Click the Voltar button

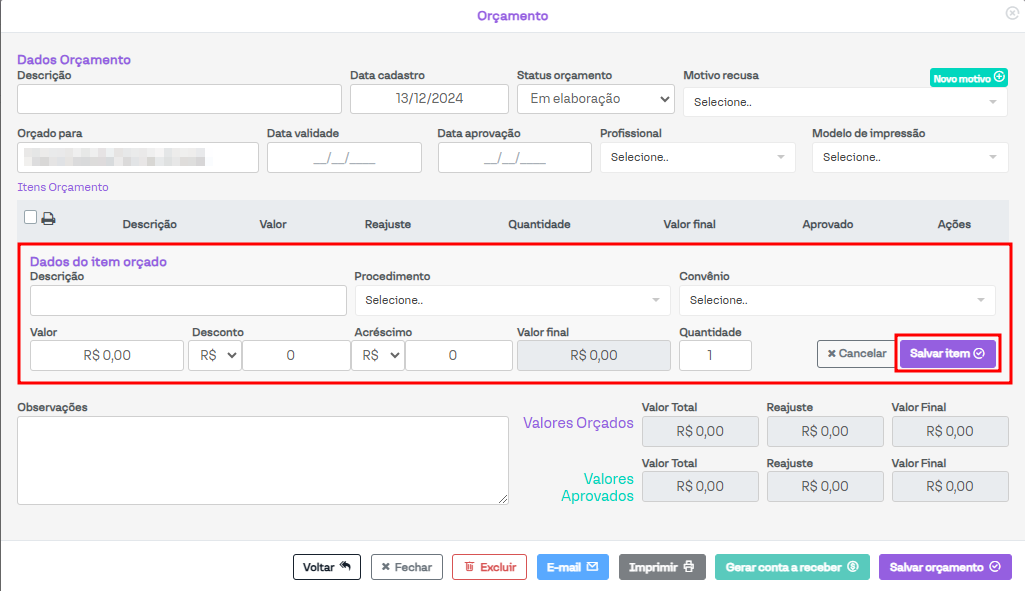click(326, 567)
